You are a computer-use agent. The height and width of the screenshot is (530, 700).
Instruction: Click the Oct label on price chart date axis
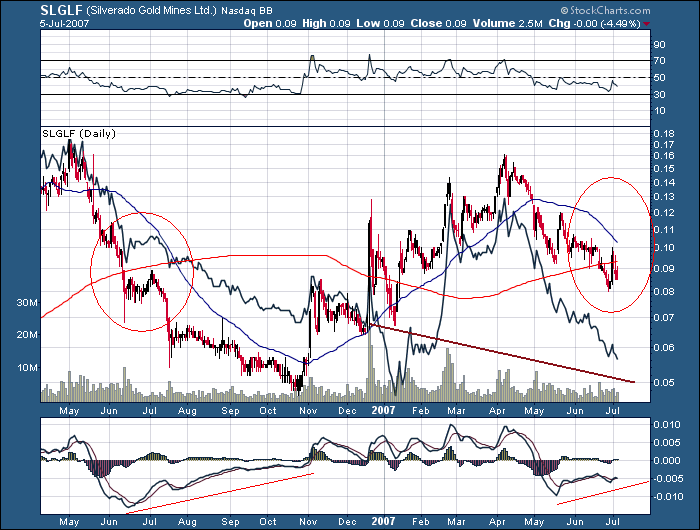(268, 411)
